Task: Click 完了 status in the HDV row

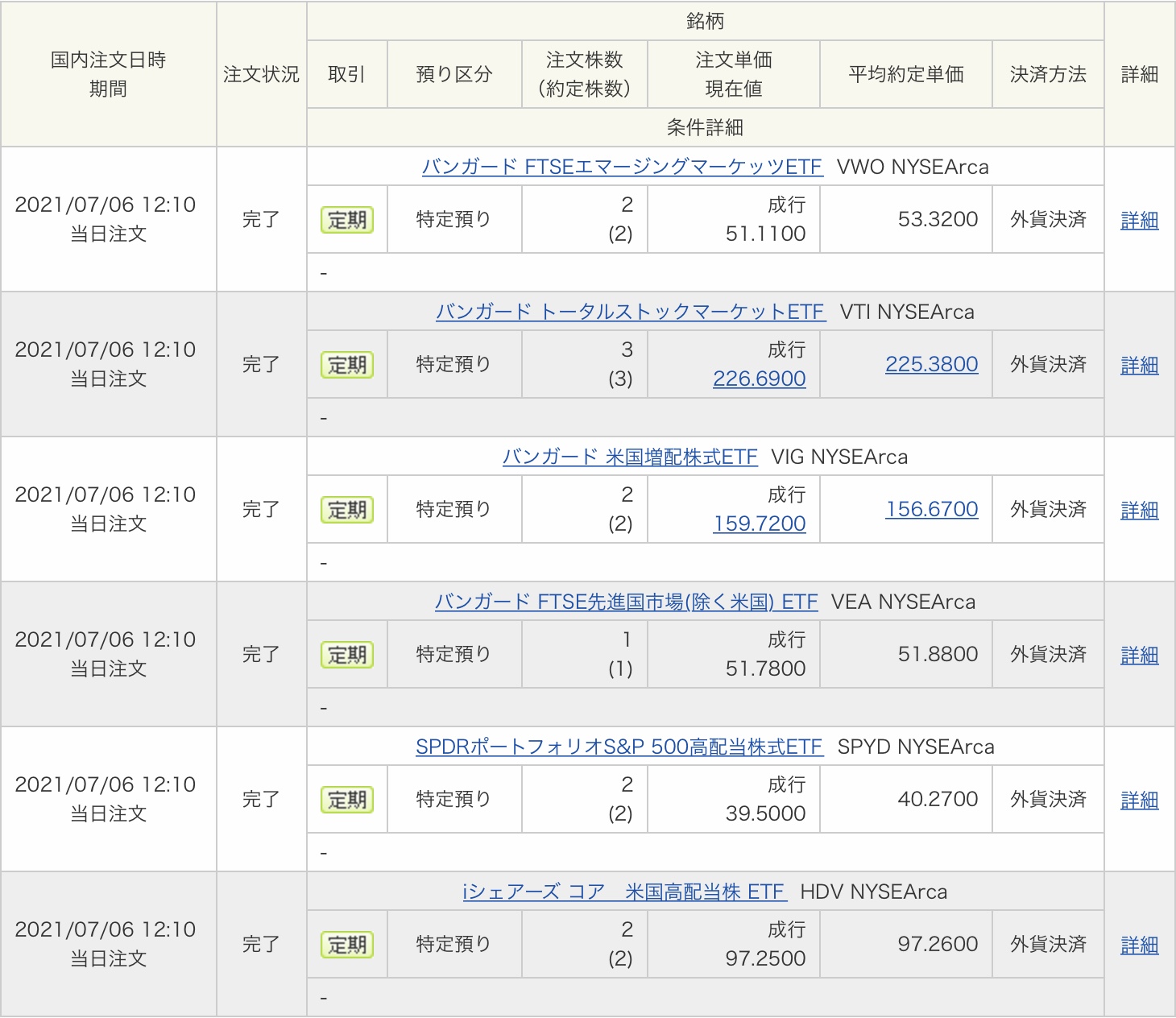Action: coord(261,944)
